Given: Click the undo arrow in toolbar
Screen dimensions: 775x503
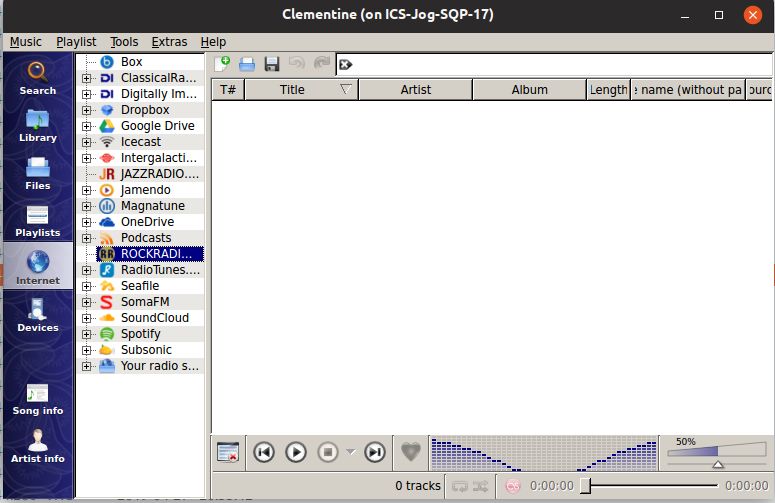Looking at the screenshot, I should tap(297, 63).
